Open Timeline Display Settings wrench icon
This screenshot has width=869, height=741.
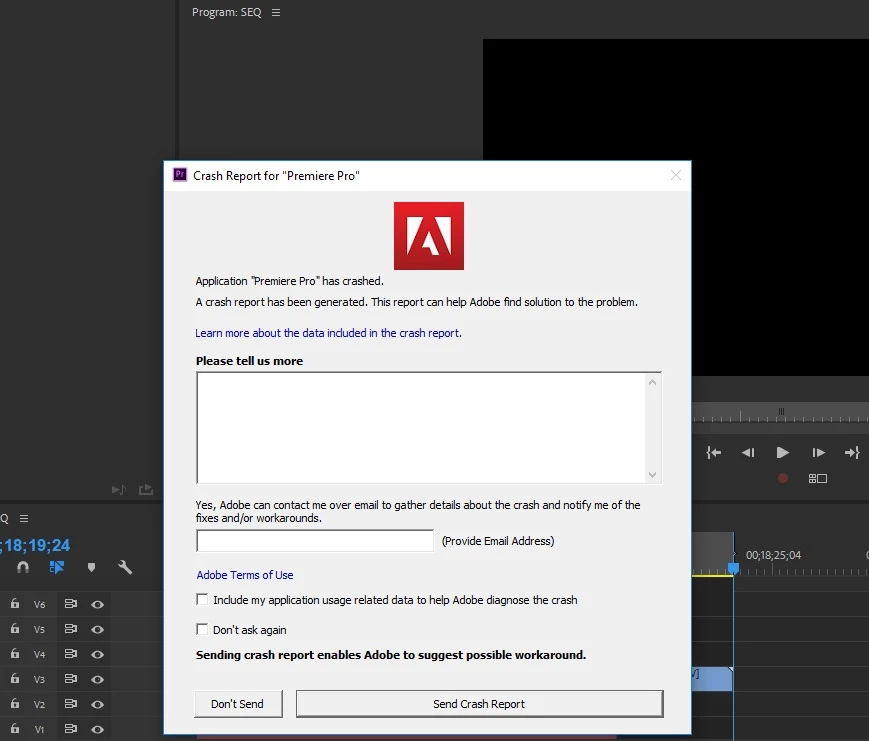pyautogui.click(x=125, y=568)
